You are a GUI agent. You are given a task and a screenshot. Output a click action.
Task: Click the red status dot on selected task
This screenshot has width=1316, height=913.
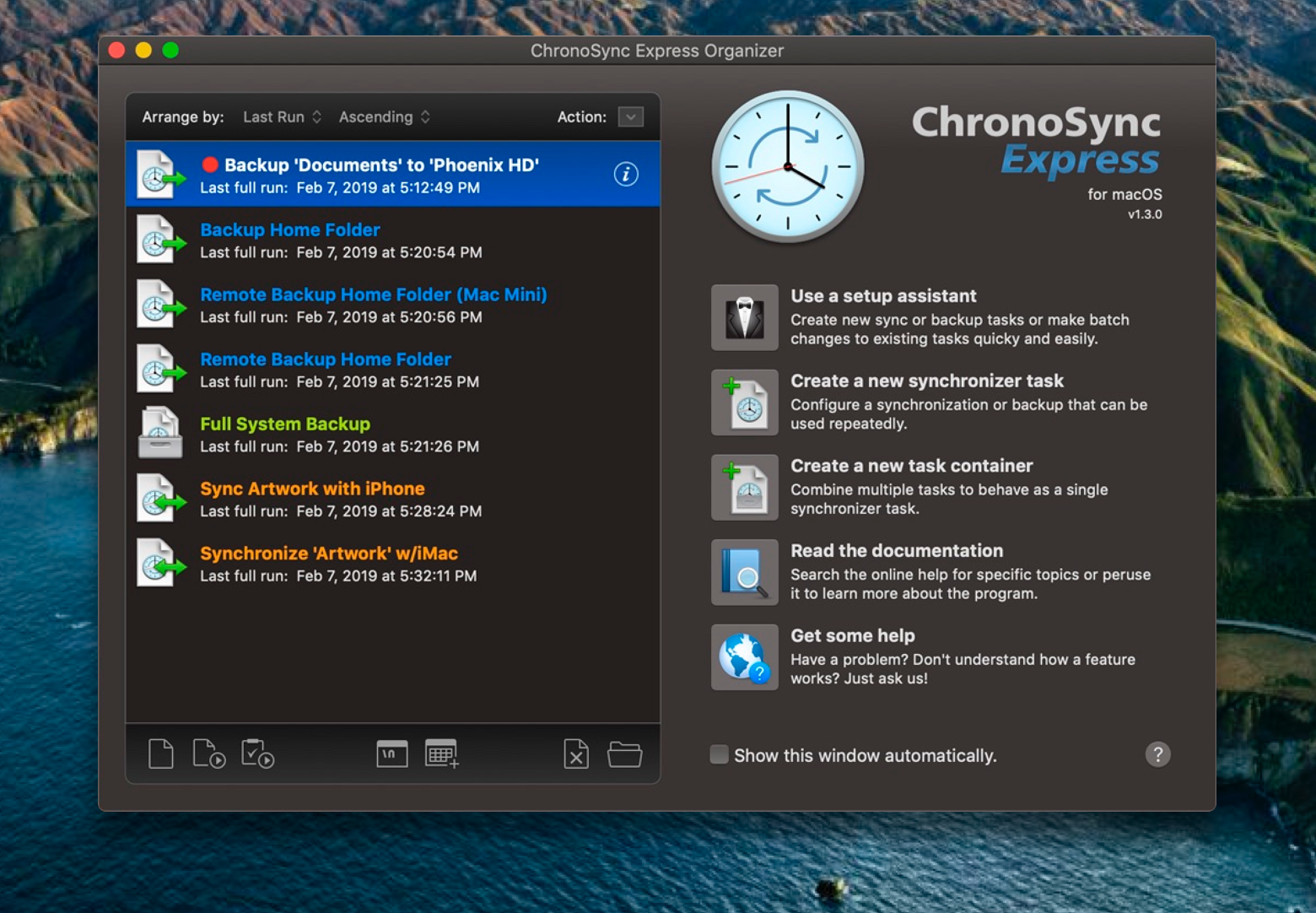210,165
